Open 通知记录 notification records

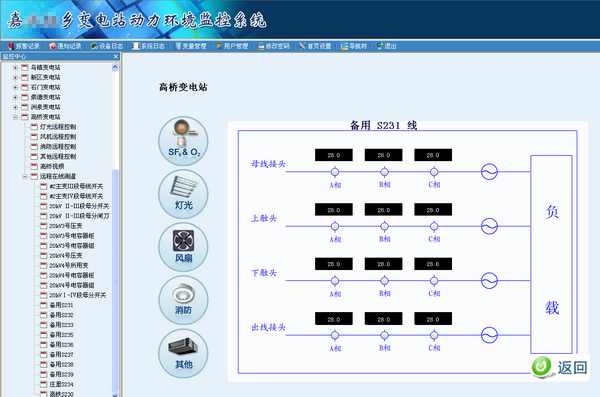pos(65,46)
